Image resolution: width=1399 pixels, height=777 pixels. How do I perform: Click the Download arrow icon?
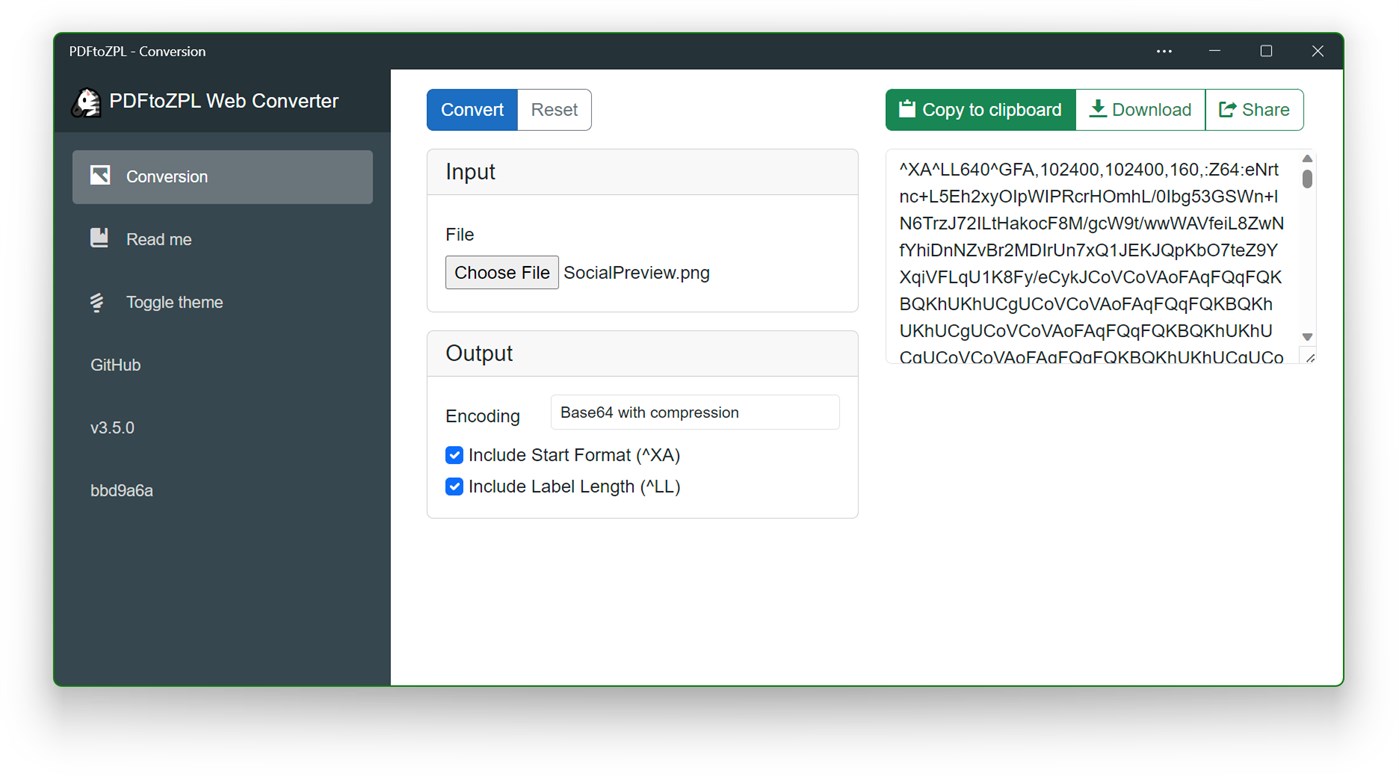coord(1097,109)
